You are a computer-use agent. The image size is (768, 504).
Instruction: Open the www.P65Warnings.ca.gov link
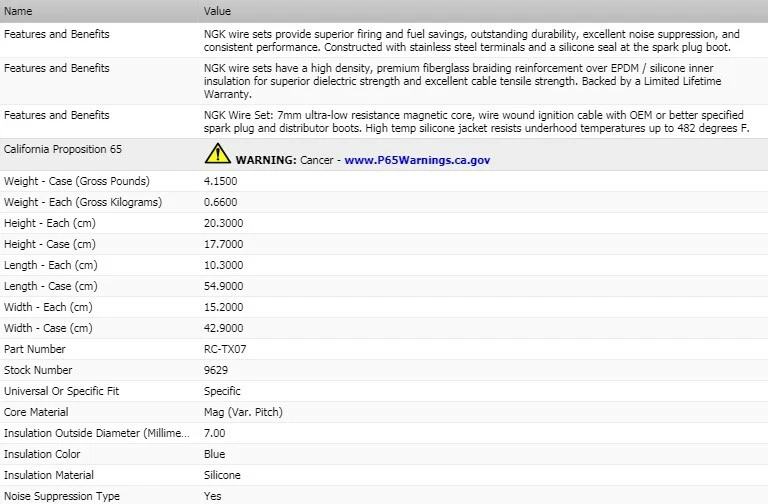(x=417, y=160)
